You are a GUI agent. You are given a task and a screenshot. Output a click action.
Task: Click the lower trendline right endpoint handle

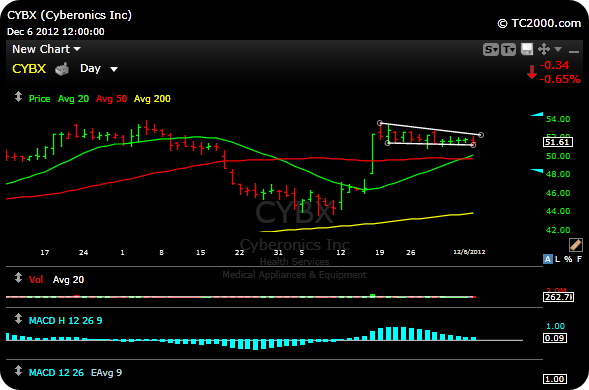pyautogui.click(x=473, y=145)
